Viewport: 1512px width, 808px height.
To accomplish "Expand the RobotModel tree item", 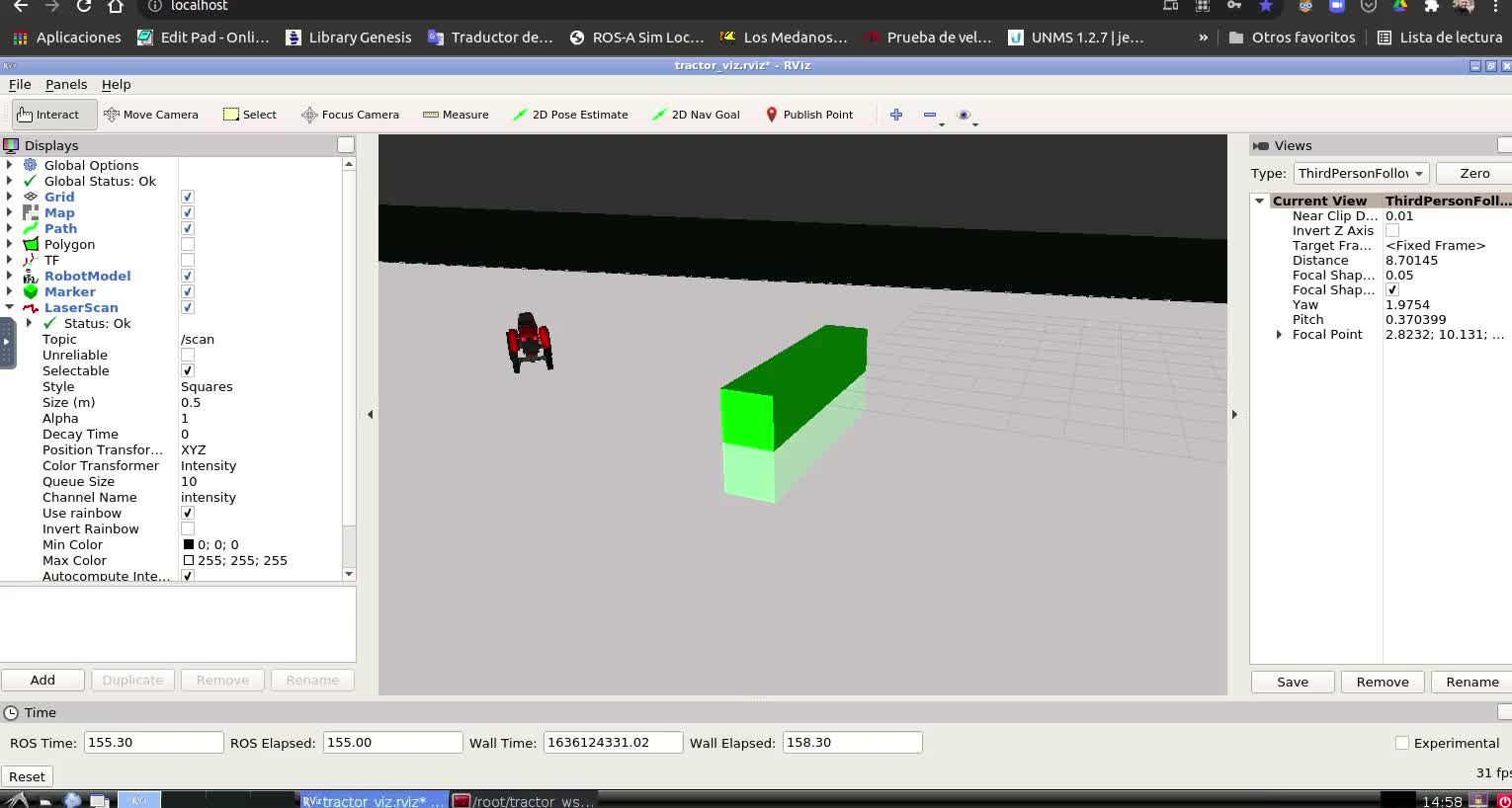I will 10,276.
